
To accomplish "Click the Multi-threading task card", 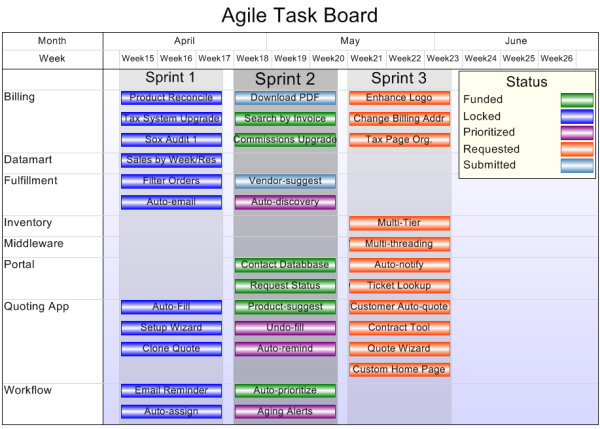I will (399, 244).
